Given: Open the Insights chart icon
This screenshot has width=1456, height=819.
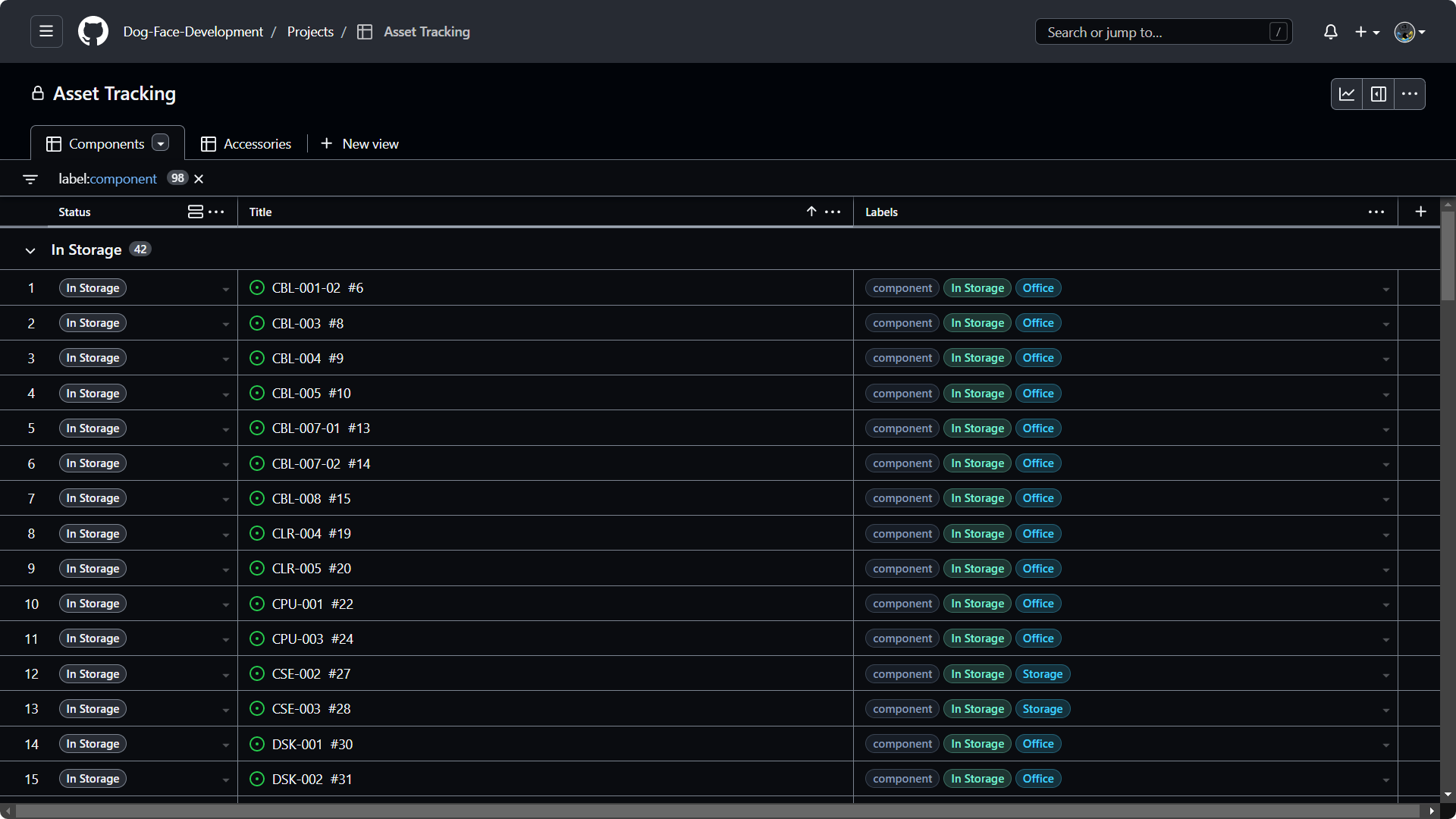Looking at the screenshot, I should tap(1347, 94).
